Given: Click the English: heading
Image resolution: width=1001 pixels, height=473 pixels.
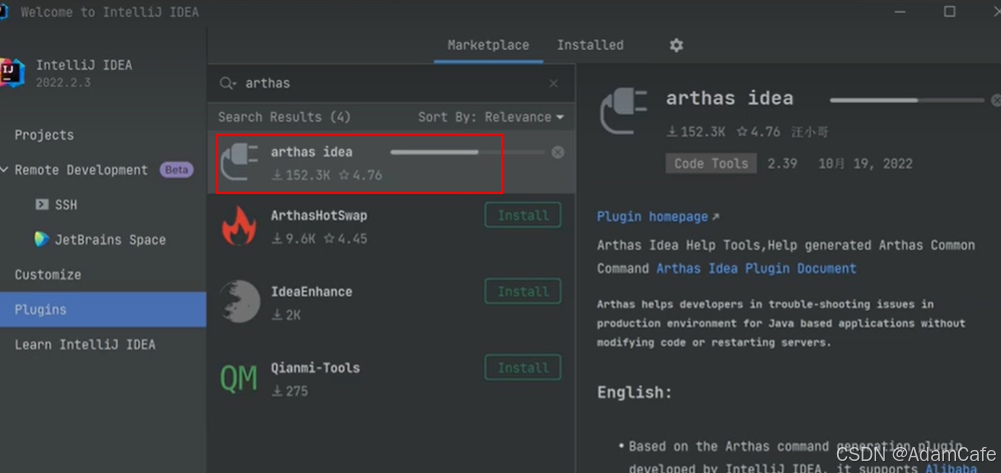Looking at the screenshot, I should [635, 393].
